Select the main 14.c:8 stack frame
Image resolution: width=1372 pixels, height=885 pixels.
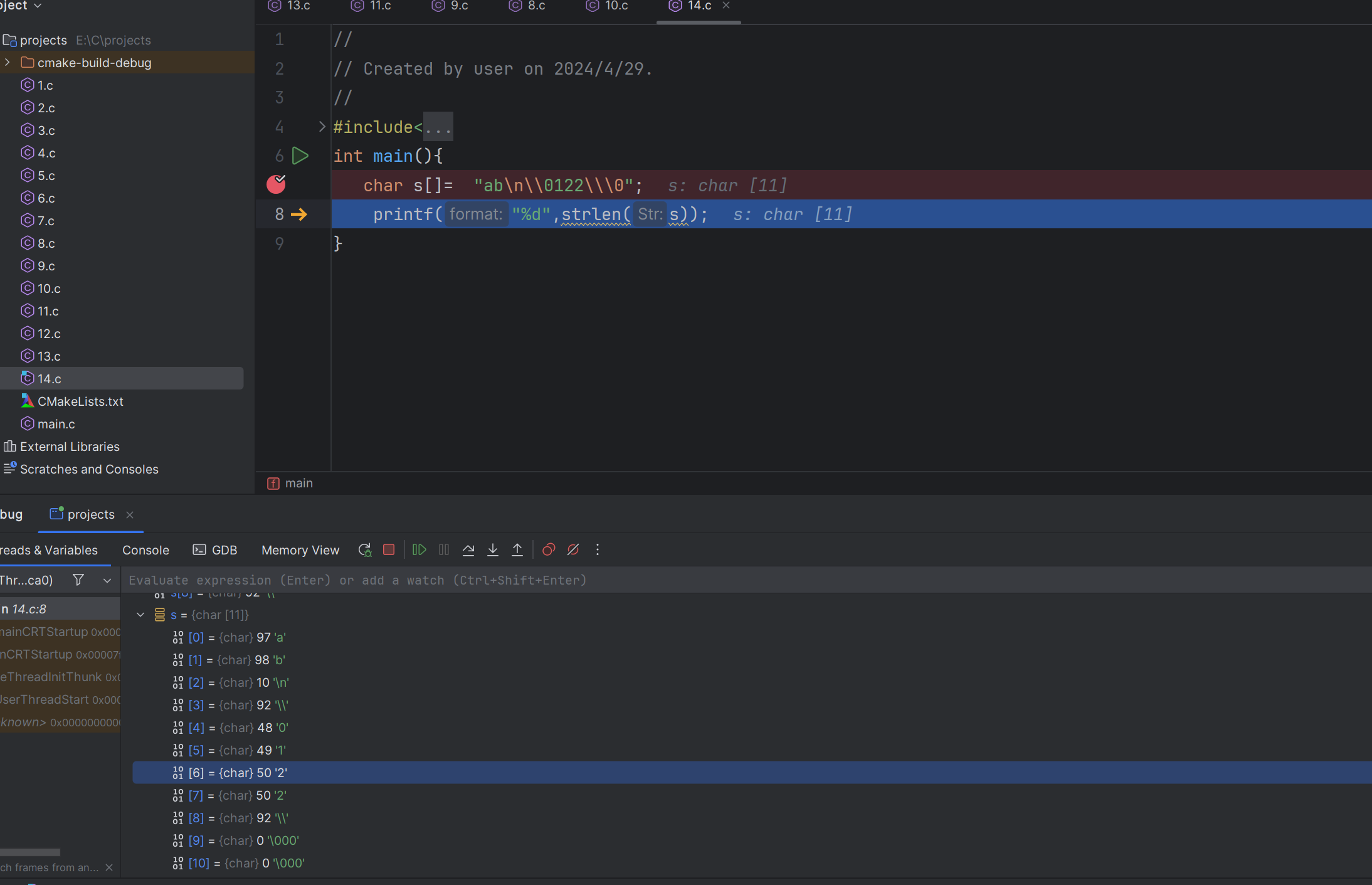[60, 609]
